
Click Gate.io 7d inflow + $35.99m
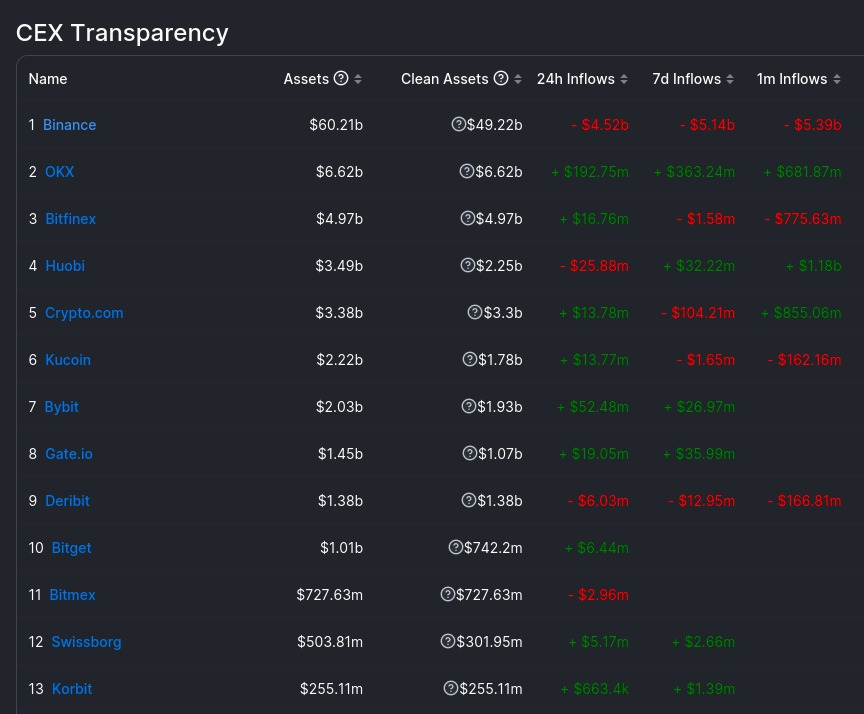click(699, 454)
